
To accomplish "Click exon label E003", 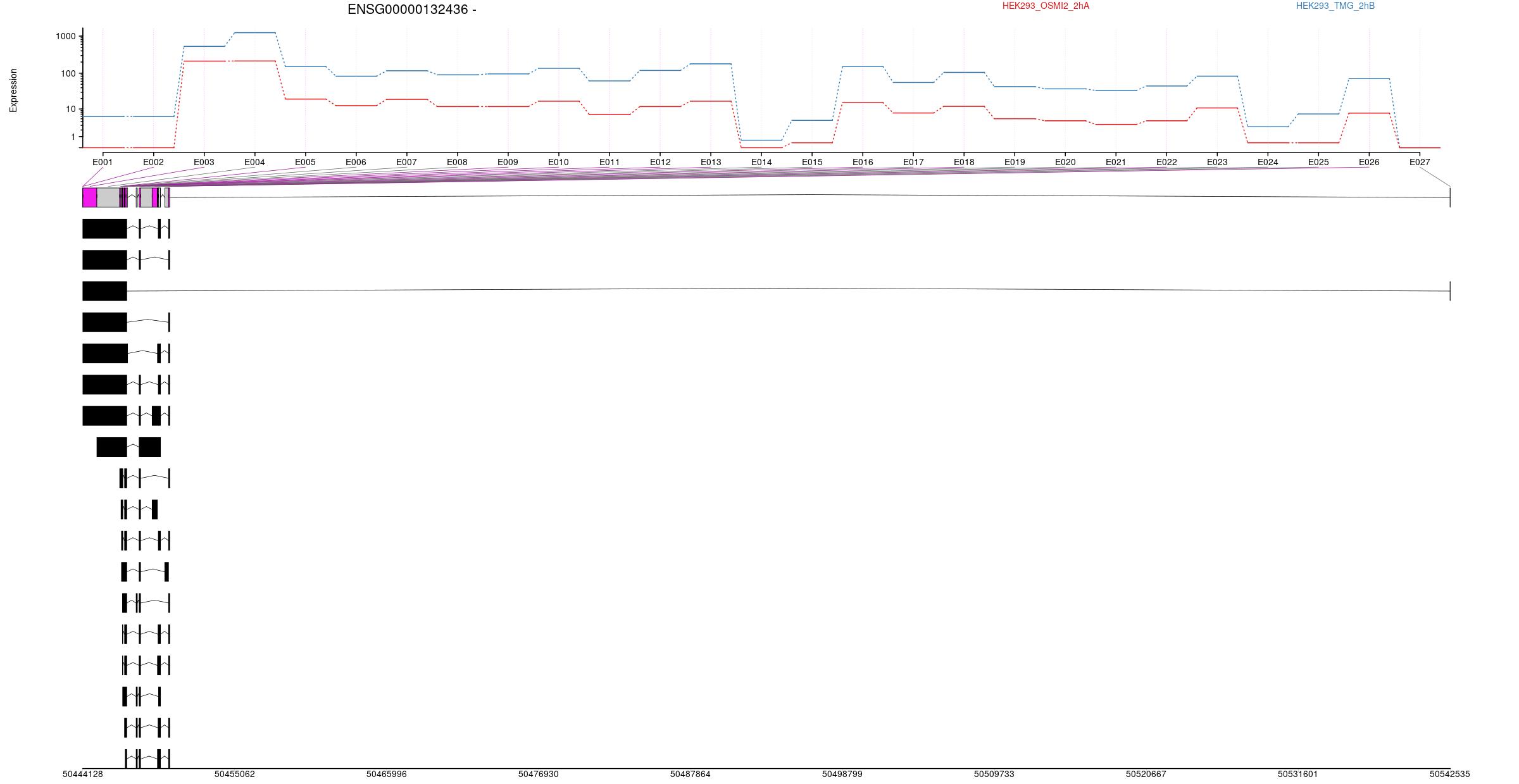I will pos(204,162).
